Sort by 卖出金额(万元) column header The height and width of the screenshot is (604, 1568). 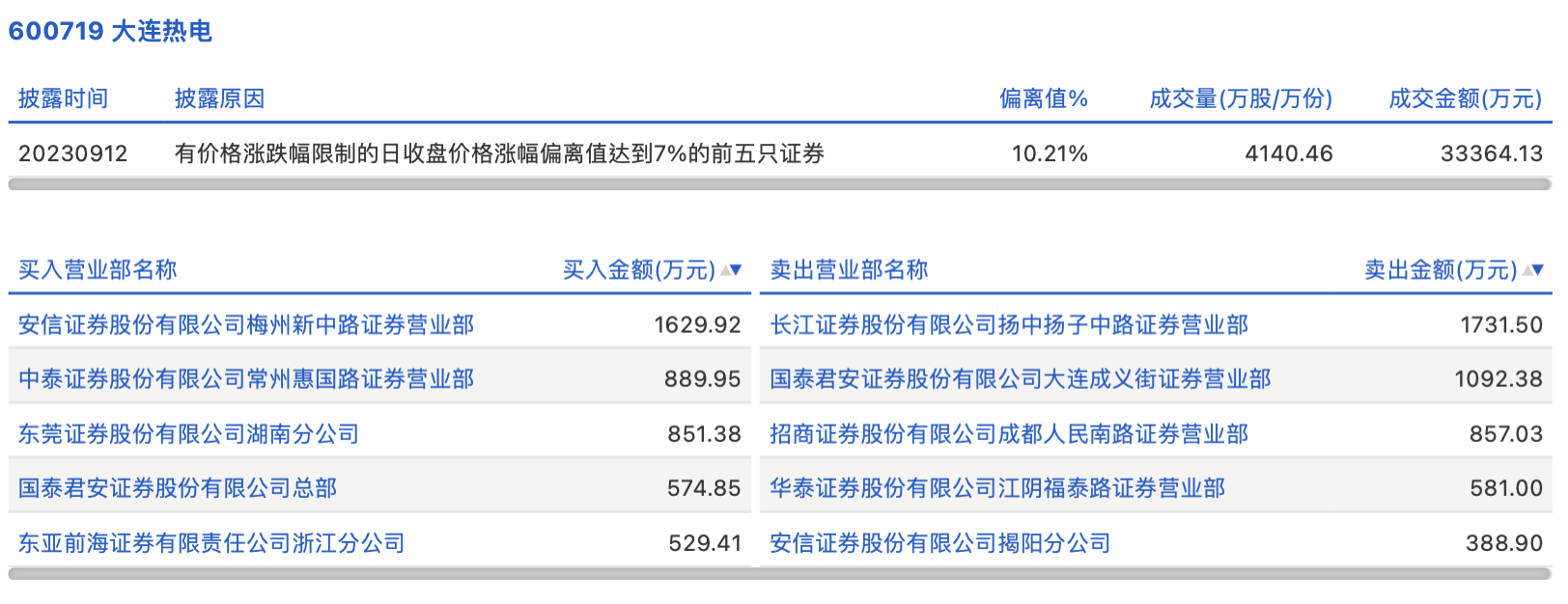1440,270
